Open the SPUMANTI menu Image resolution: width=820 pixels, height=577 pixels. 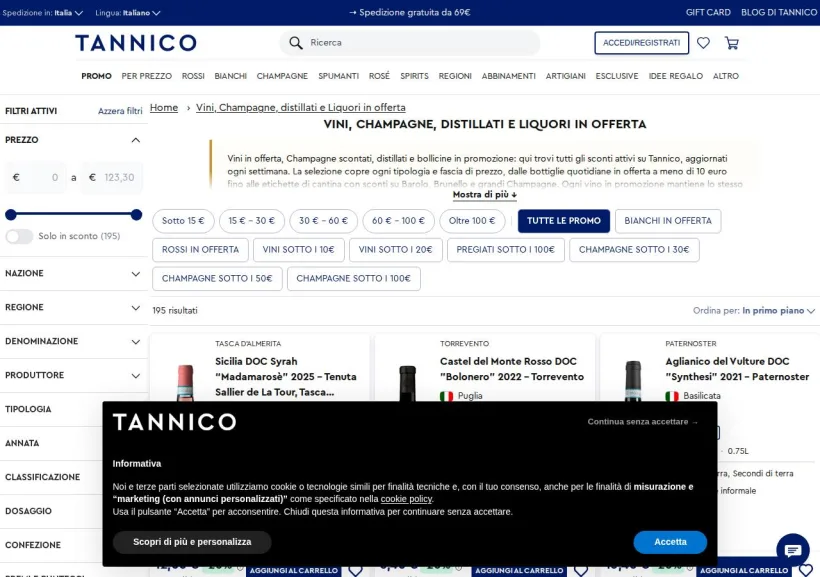click(x=338, y=76)
